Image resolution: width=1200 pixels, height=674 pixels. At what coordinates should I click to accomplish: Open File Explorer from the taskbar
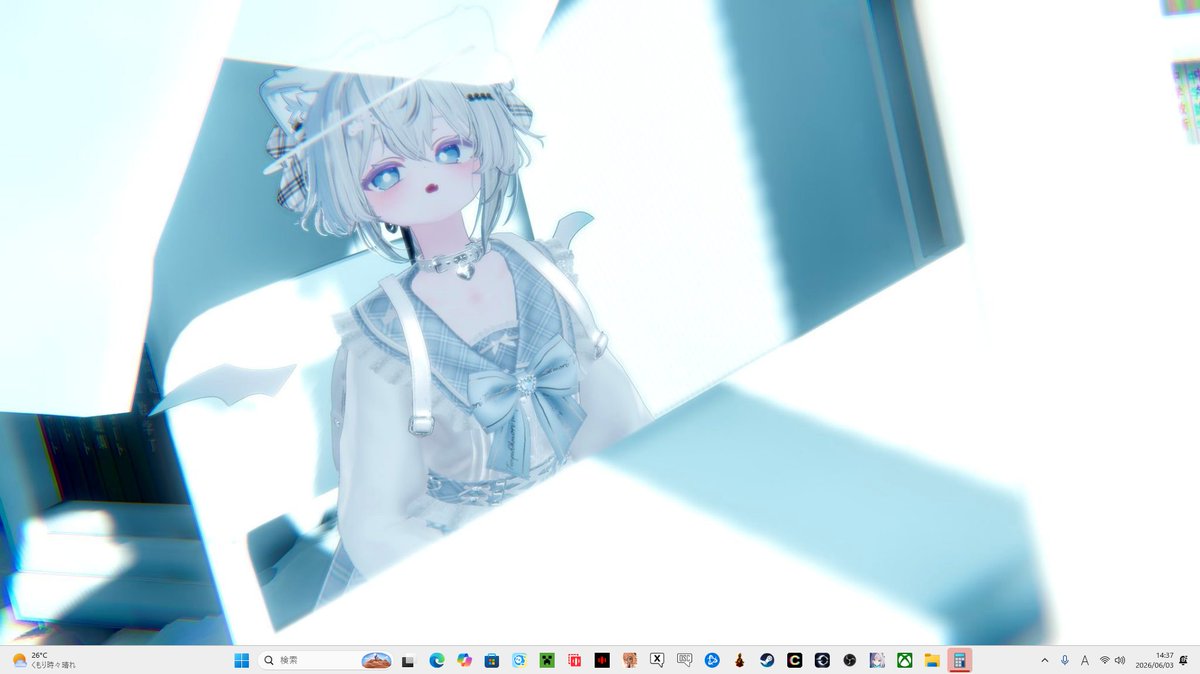point(932,660)
